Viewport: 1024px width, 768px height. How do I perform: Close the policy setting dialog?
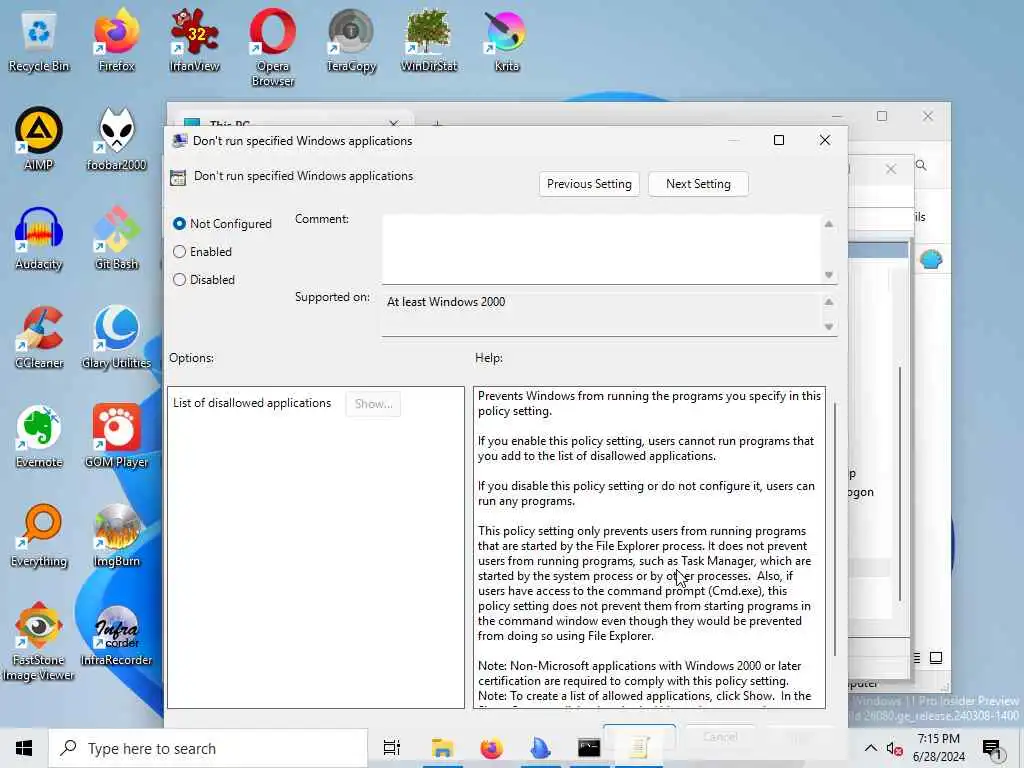[825, 140]
